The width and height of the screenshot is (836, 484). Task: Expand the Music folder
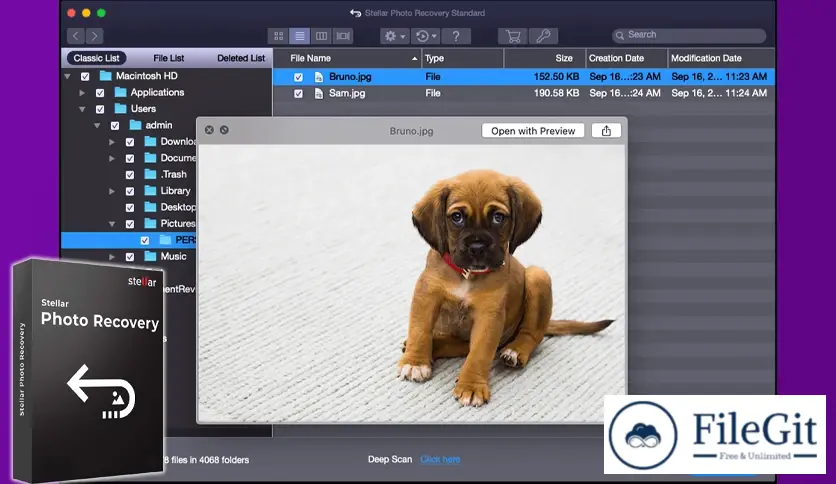[112, 257]
